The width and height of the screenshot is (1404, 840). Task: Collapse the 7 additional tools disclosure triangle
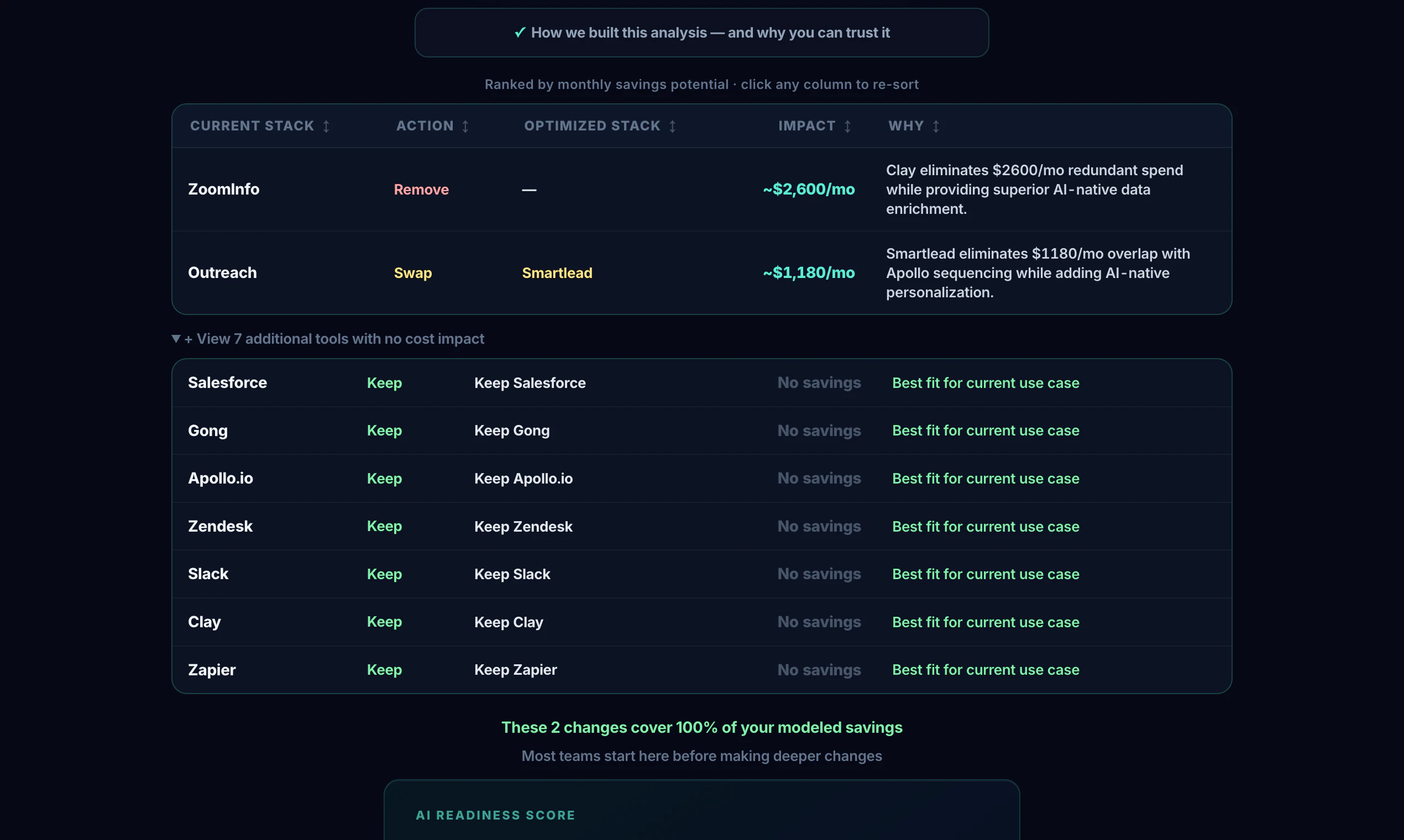pyautogui.click(x=176, y=339)
